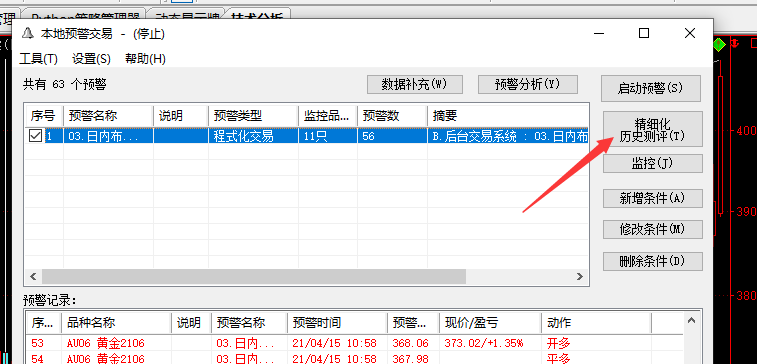Click the 373.02/+1.35% value

[x=483, y=344]
